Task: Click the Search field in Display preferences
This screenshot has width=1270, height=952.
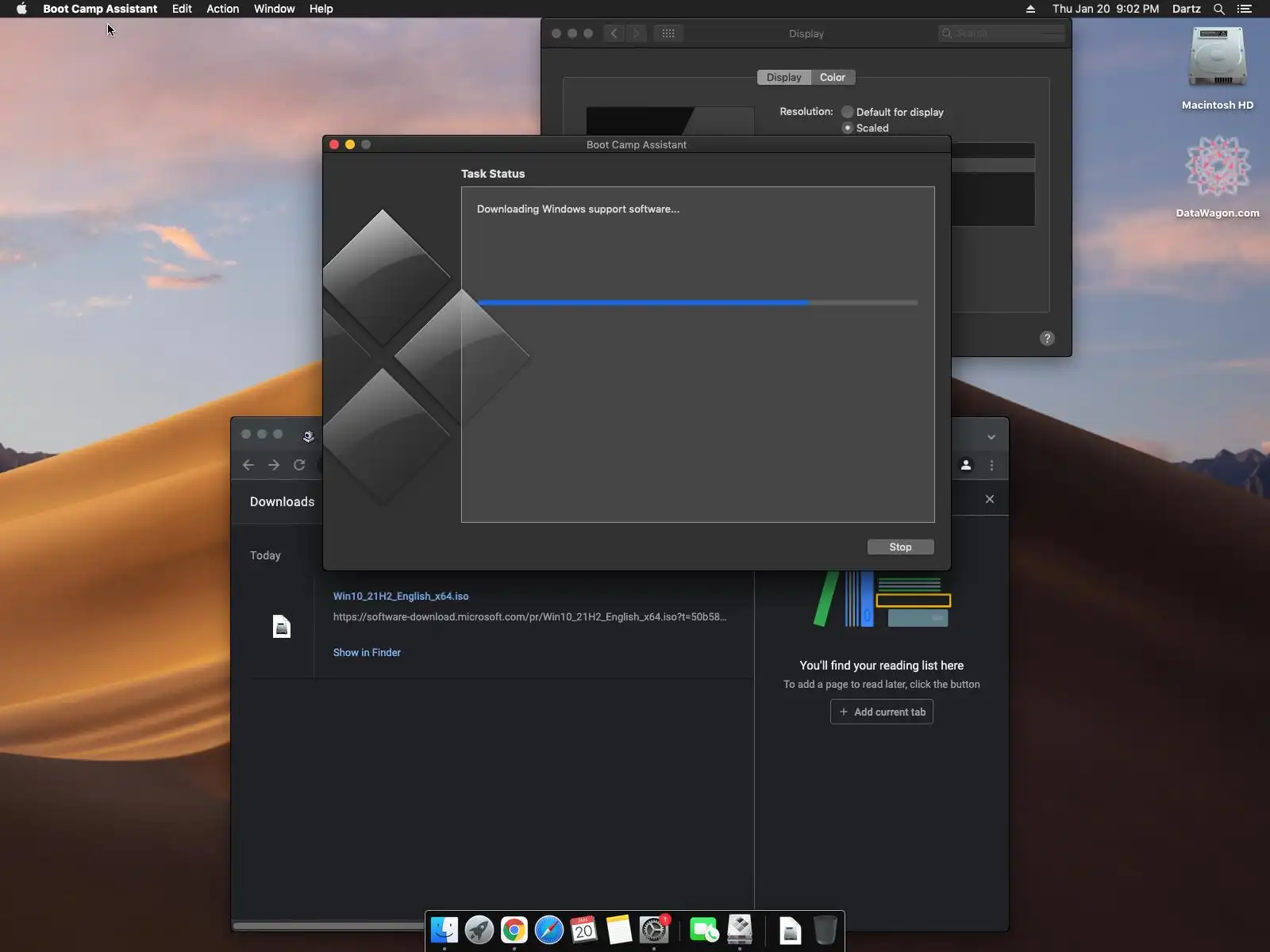Action: (1002, 33)
